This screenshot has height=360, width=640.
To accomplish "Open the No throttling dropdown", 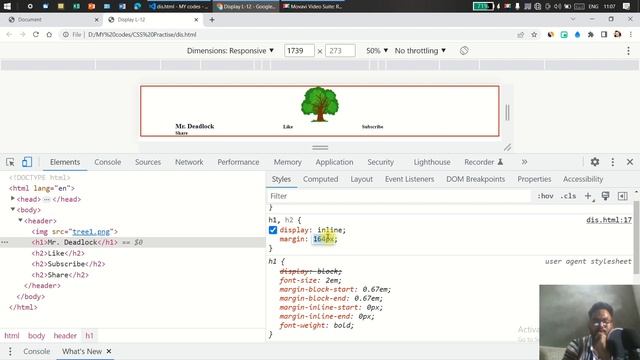I will point(420,51).
